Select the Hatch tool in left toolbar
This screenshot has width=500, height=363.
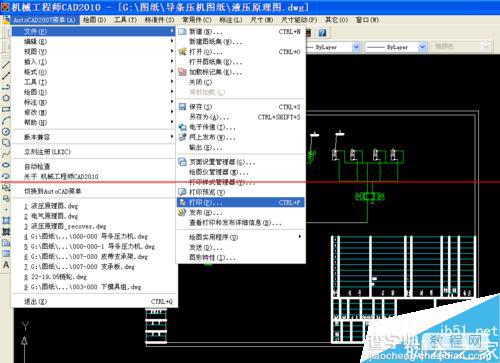(x=6, y=232)
